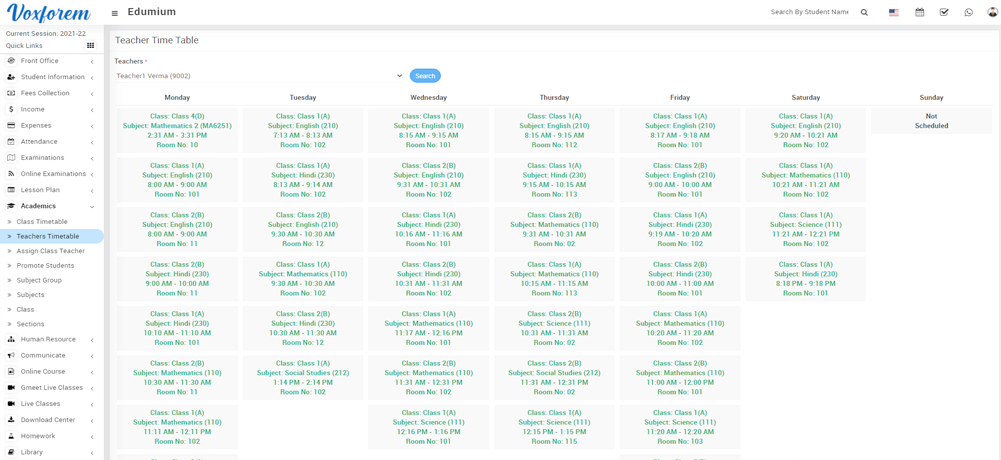Image resolution: width=1001 pixels, height=460 pixels.
Task: Open Gmeet Live Classes menu
Action: 52,388
